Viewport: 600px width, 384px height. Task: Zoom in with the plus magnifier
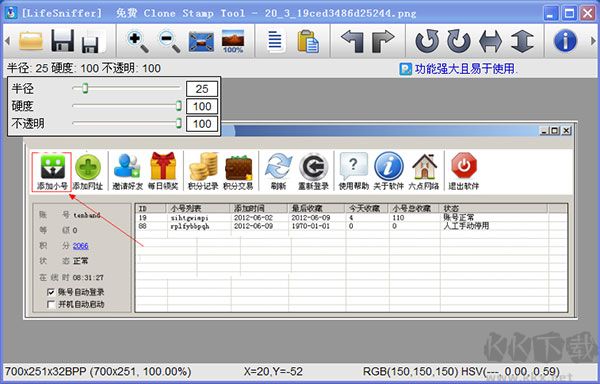point(137,41)
